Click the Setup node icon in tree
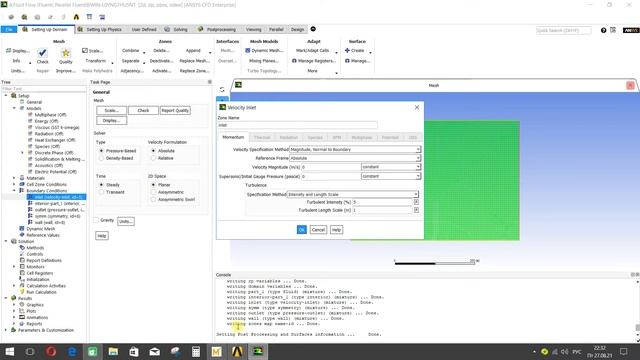Screen dimensions: 640x360 point(14,96)
